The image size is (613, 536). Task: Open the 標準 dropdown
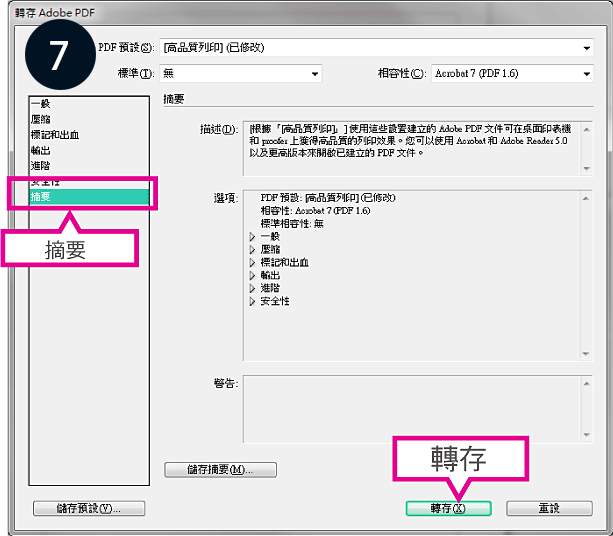click(240, 73)
